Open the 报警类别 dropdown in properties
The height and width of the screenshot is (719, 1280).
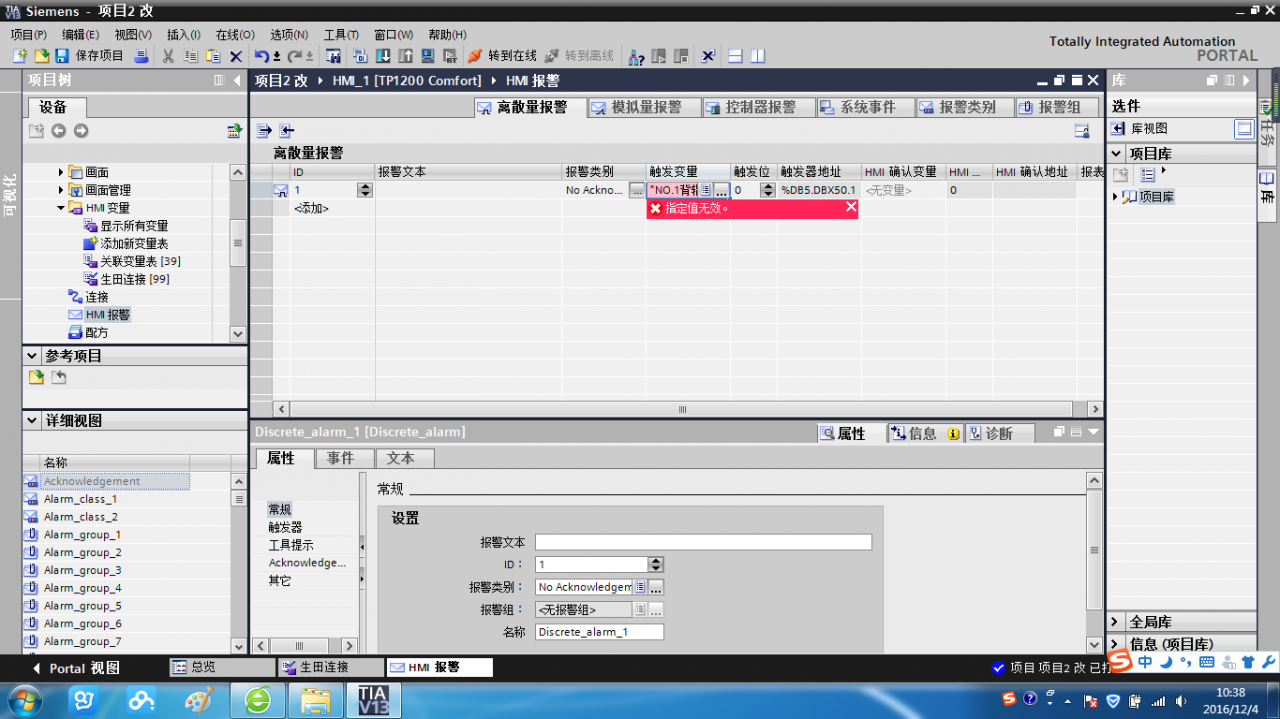click(640, 587)
